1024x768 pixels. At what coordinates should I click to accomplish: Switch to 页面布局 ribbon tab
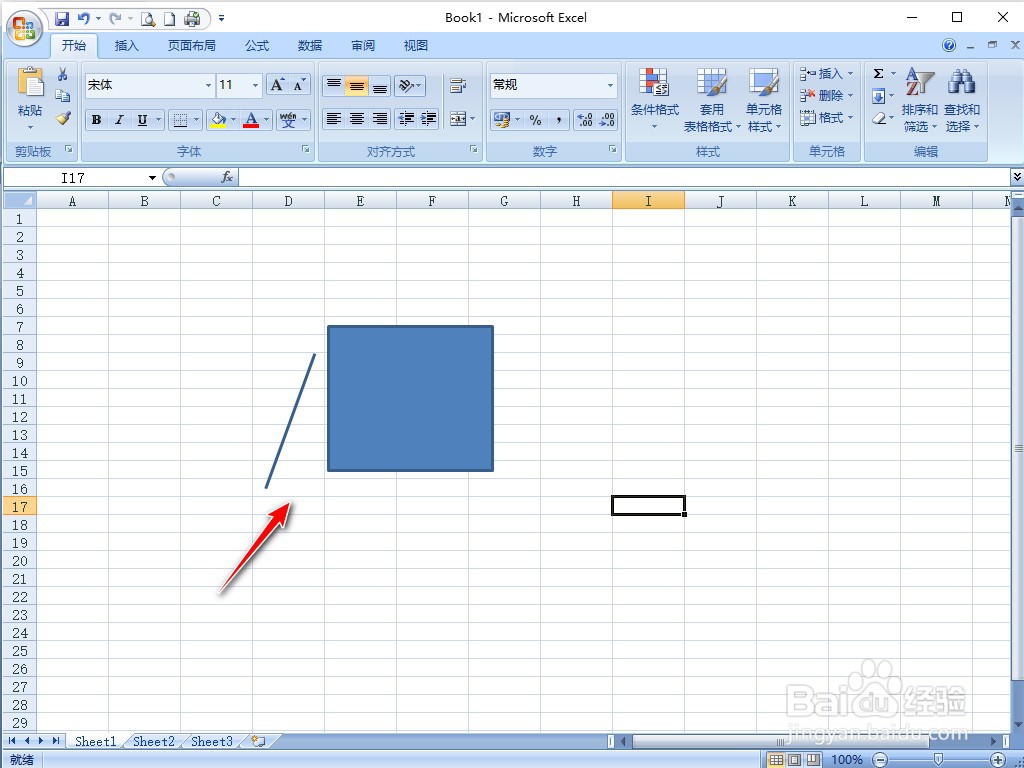pos(191,45)
